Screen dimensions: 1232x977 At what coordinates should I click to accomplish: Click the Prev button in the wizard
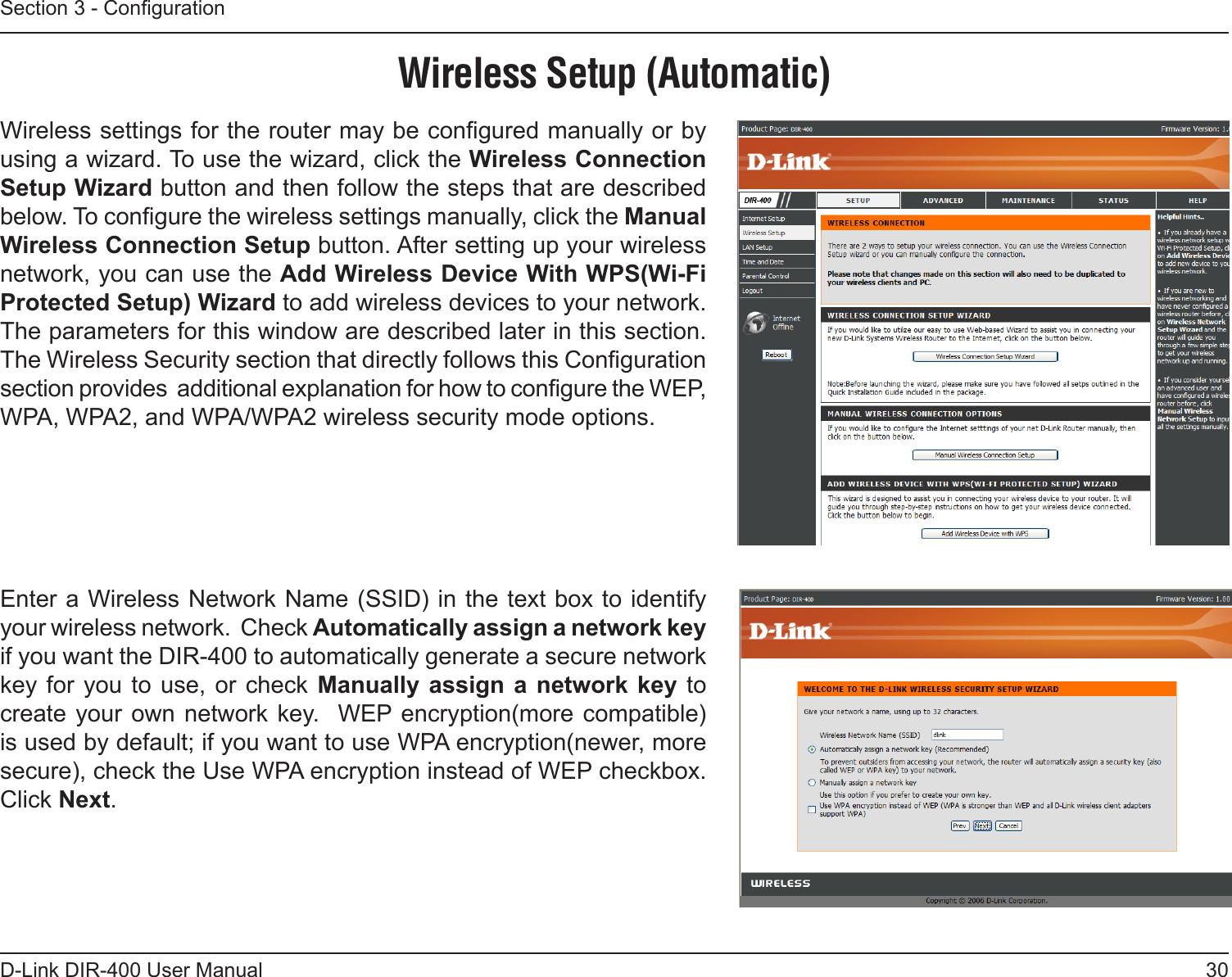click(x=959, y=825)
